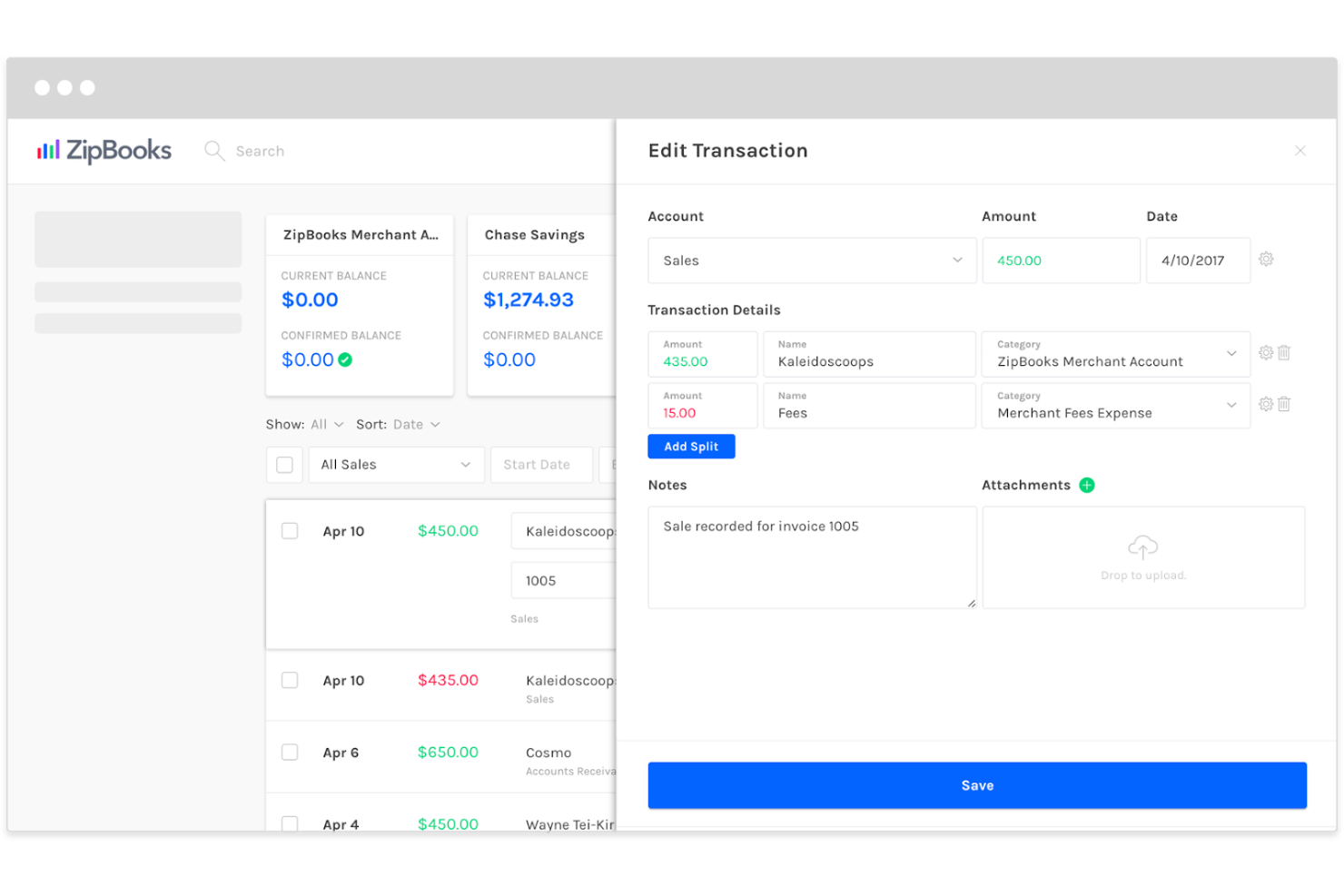Edit the note saying Sale recorded for invoice 1005
This screenshot has height=896, width=1344.
point(811,556)
